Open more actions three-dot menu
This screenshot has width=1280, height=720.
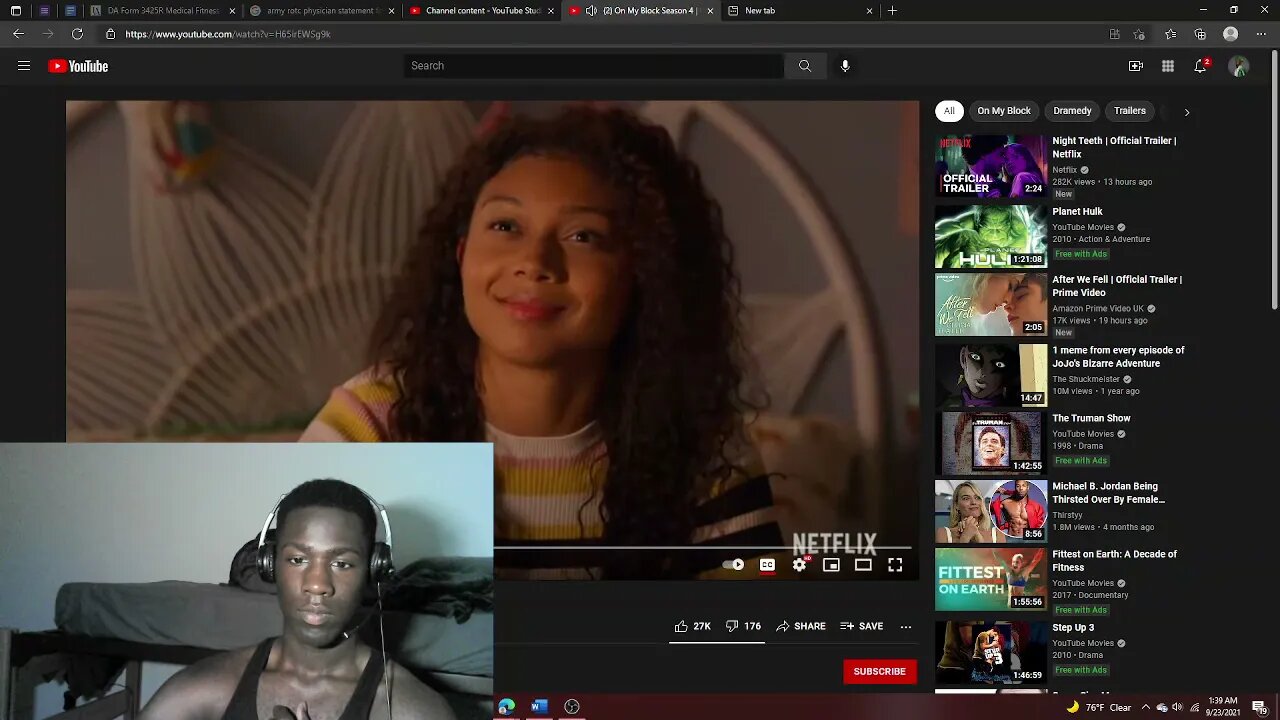906,626
